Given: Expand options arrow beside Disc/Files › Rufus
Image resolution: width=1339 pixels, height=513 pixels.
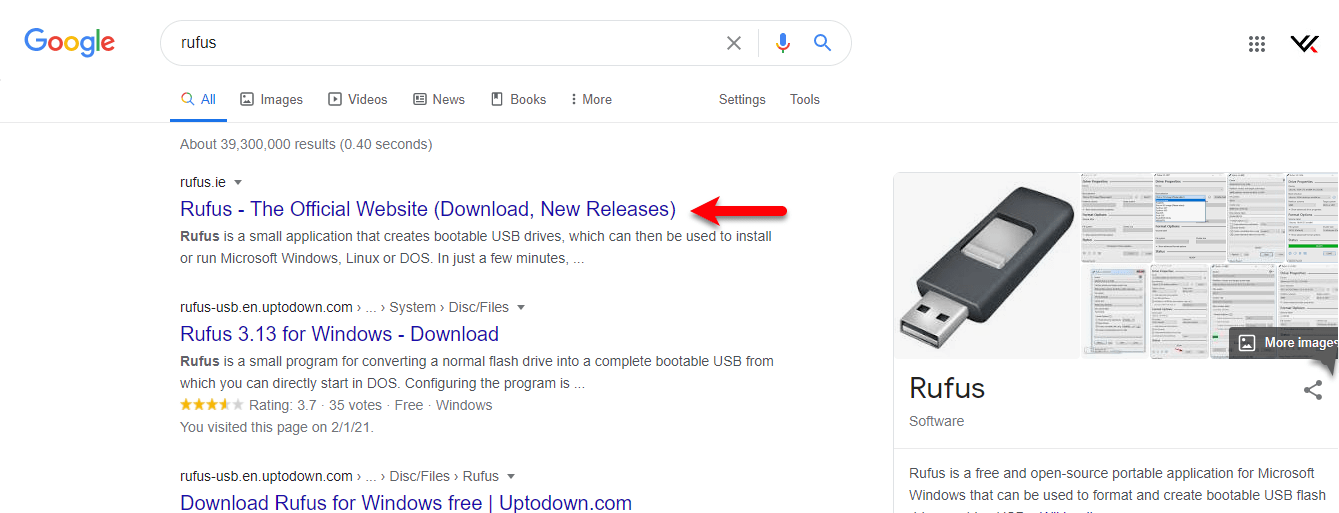Looking at the screenshot, I should [511, 476].
